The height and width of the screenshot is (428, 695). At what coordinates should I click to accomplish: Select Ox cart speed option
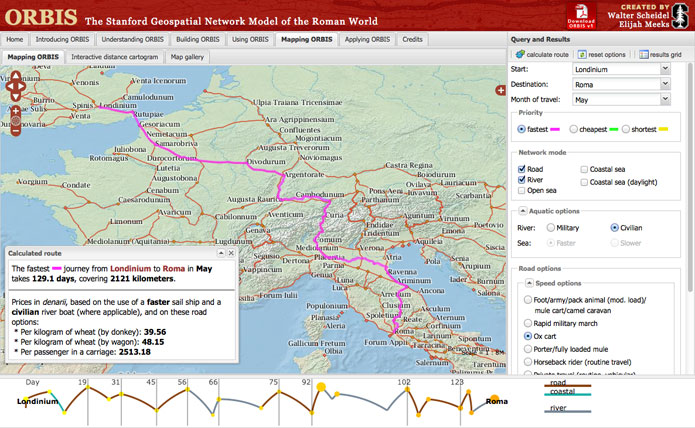pyautogui.click(x=528, y=336)
